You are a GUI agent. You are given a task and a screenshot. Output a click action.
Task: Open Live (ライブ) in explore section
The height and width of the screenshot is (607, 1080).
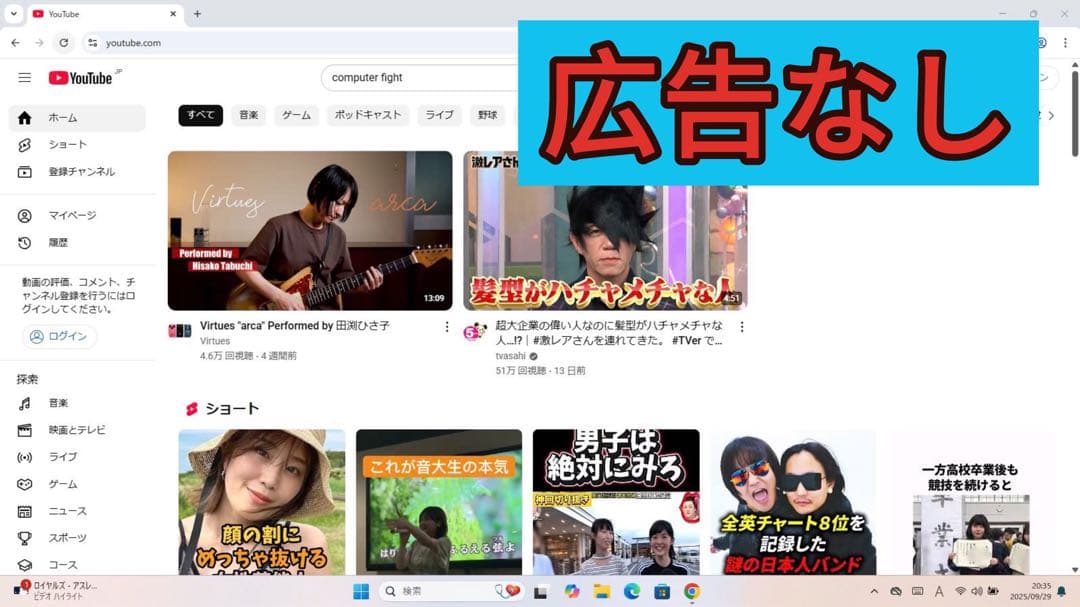[77, 457]
